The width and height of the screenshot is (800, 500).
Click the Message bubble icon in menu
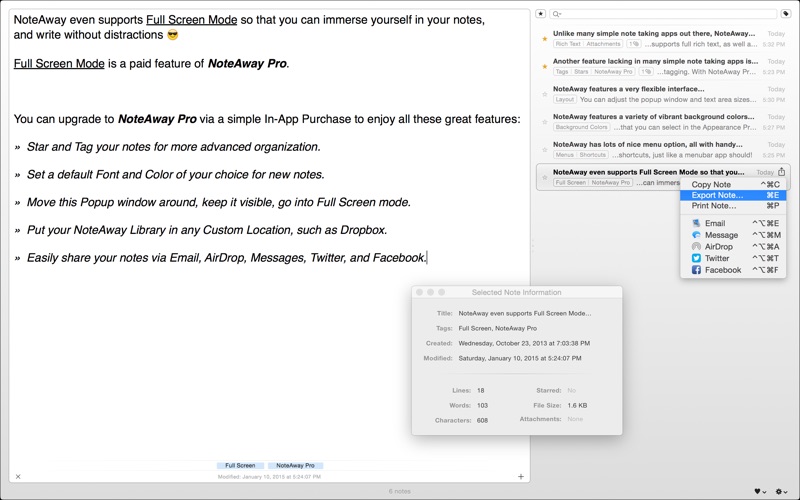tap(696, 235)
